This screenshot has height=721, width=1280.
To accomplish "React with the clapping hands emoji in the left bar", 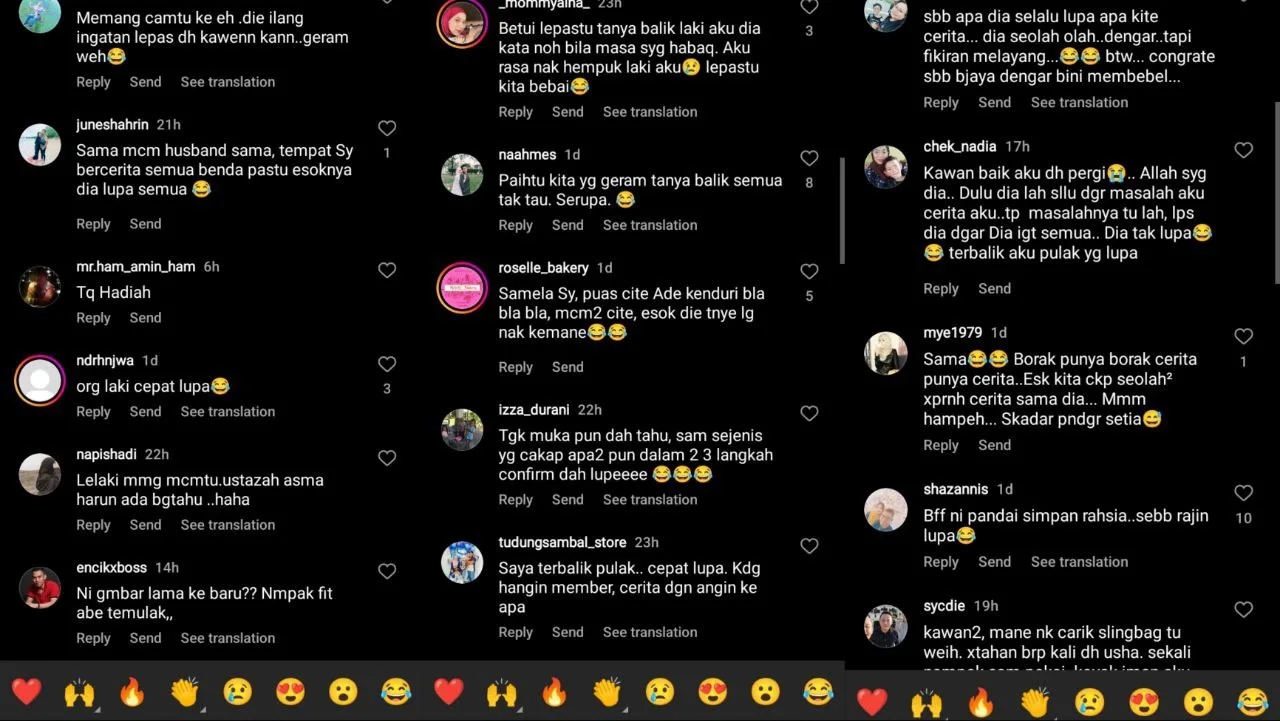I will coord(185,691).
